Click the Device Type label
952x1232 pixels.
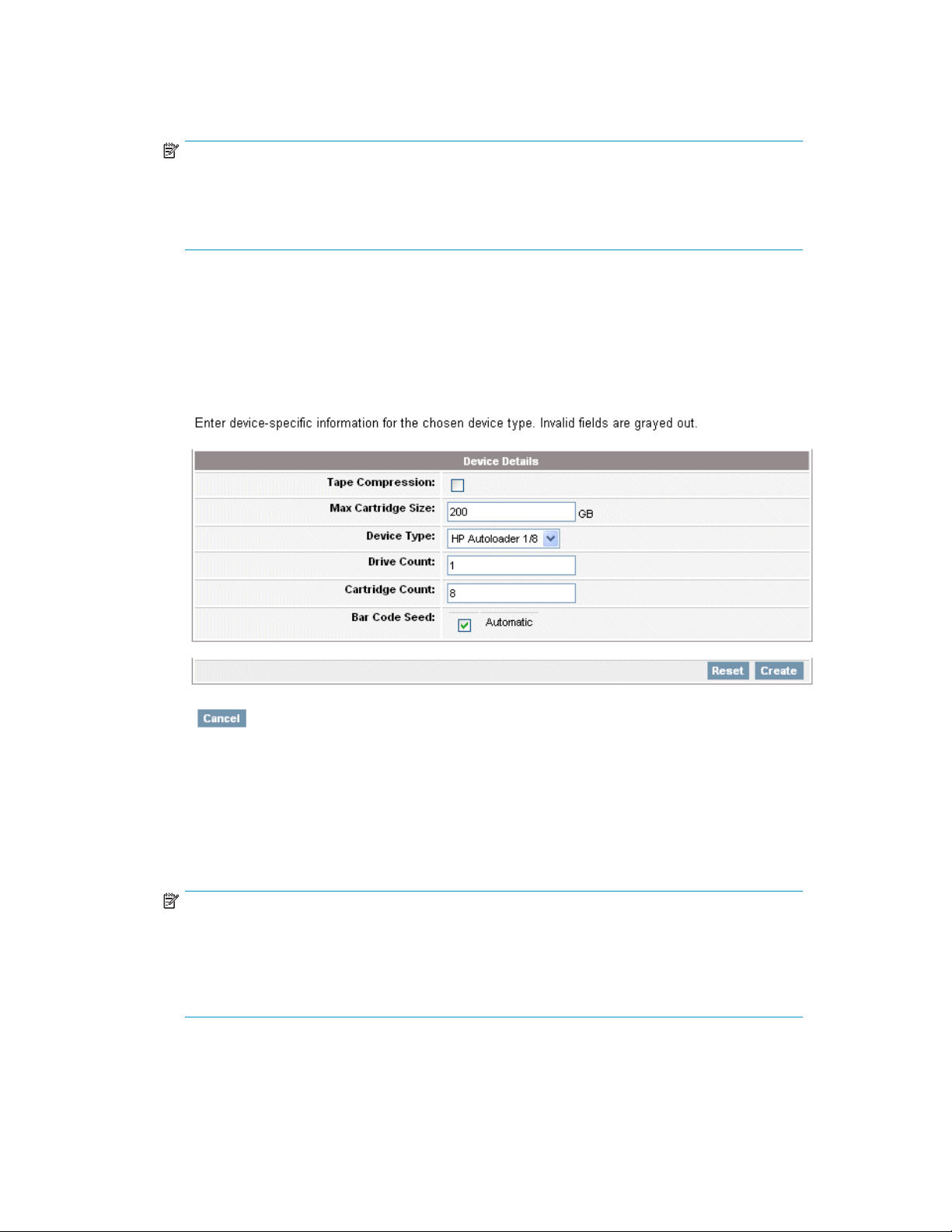401,536
